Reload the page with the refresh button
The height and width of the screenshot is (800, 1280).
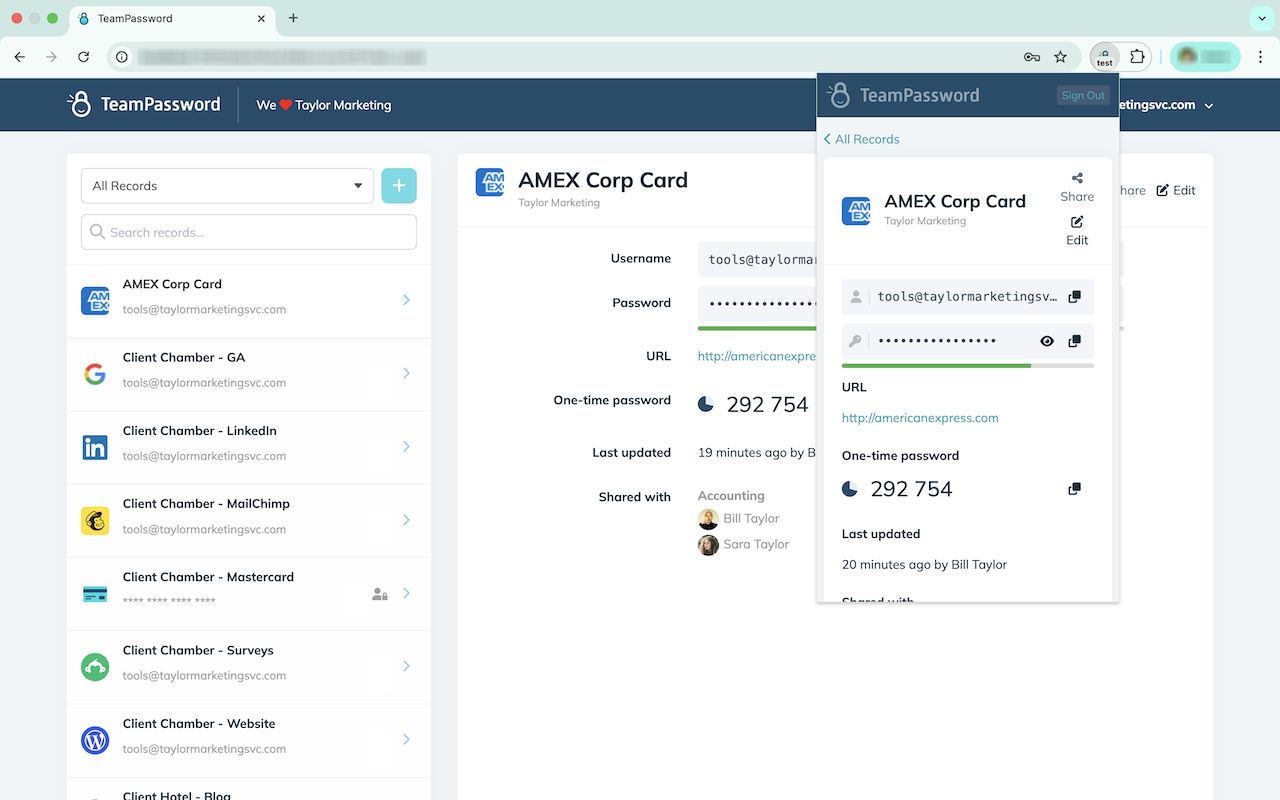click(84, 57)
